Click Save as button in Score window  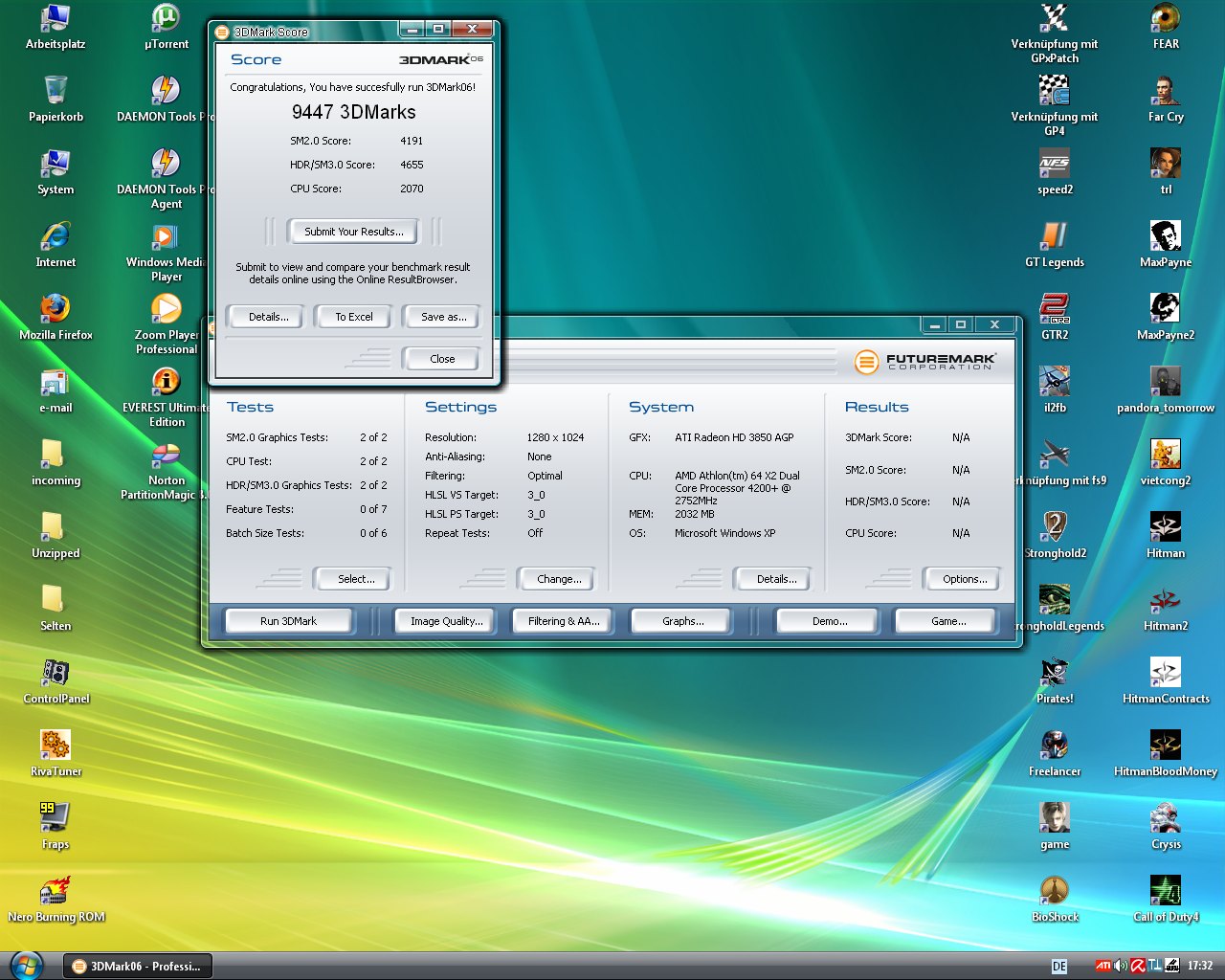[444, 317]
